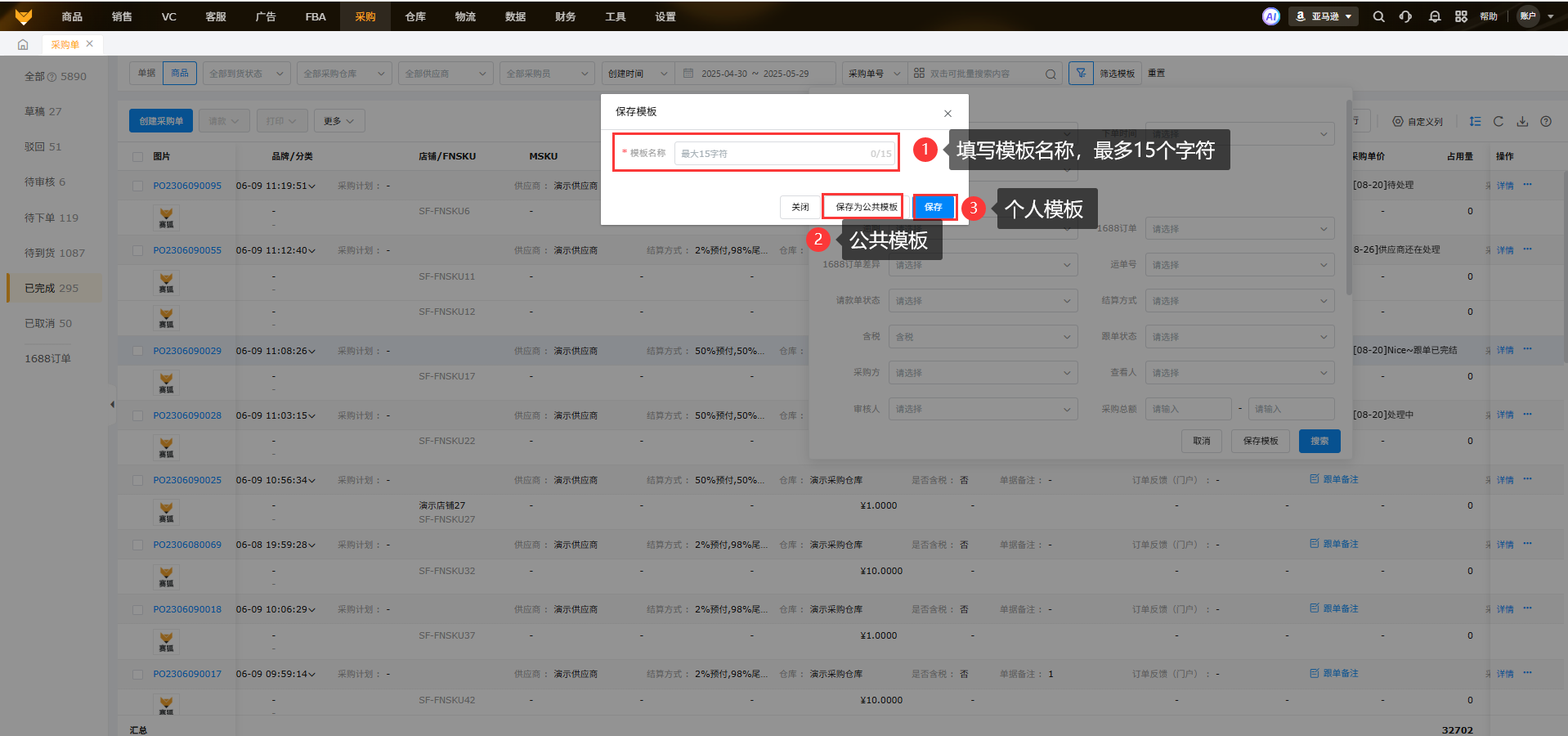Open more actions (⋯) for PO2306090095
This screenshot has height=736, width=1568.
[x=1528, y=185]
